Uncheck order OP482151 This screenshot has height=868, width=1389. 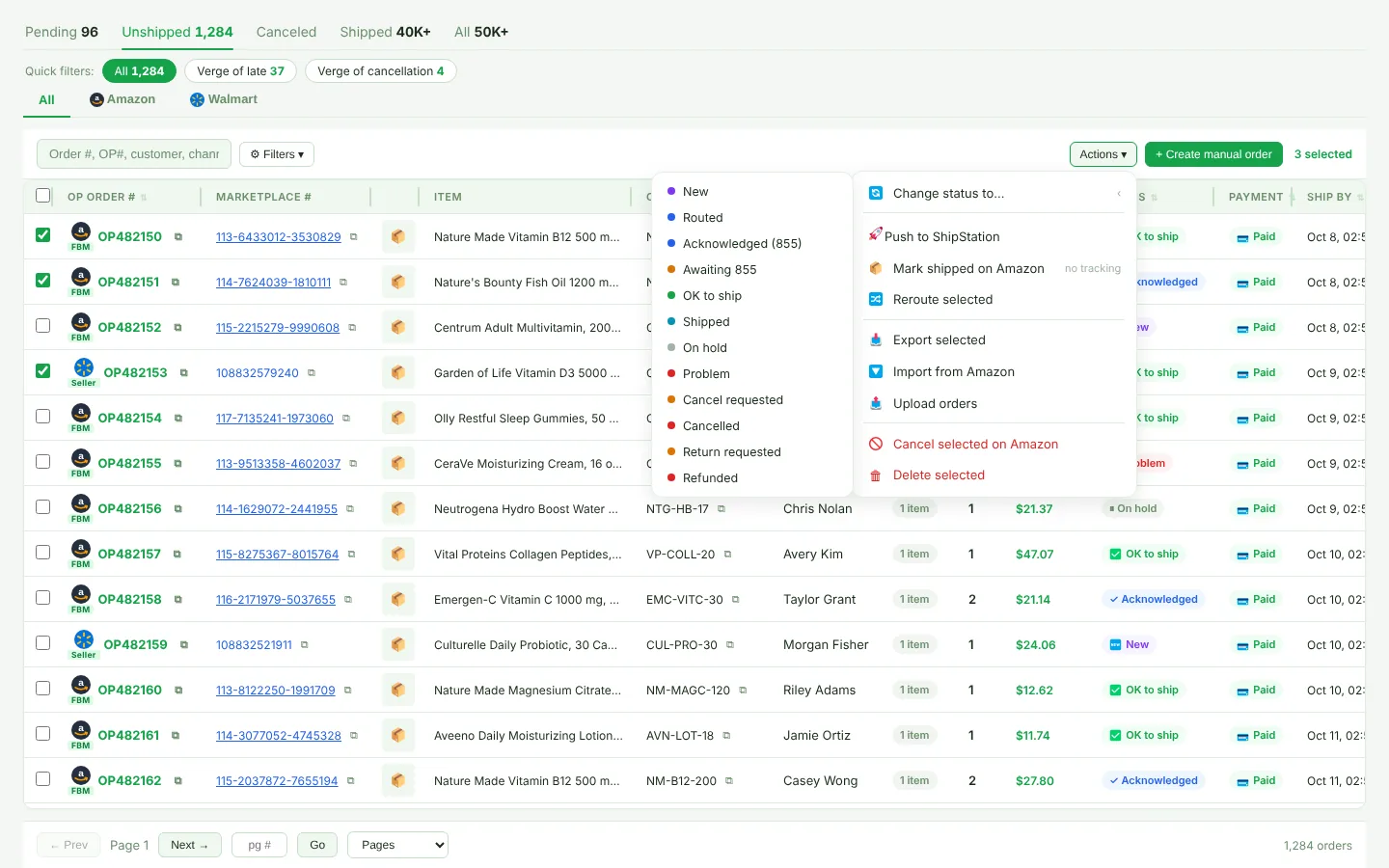coord(42,280)
